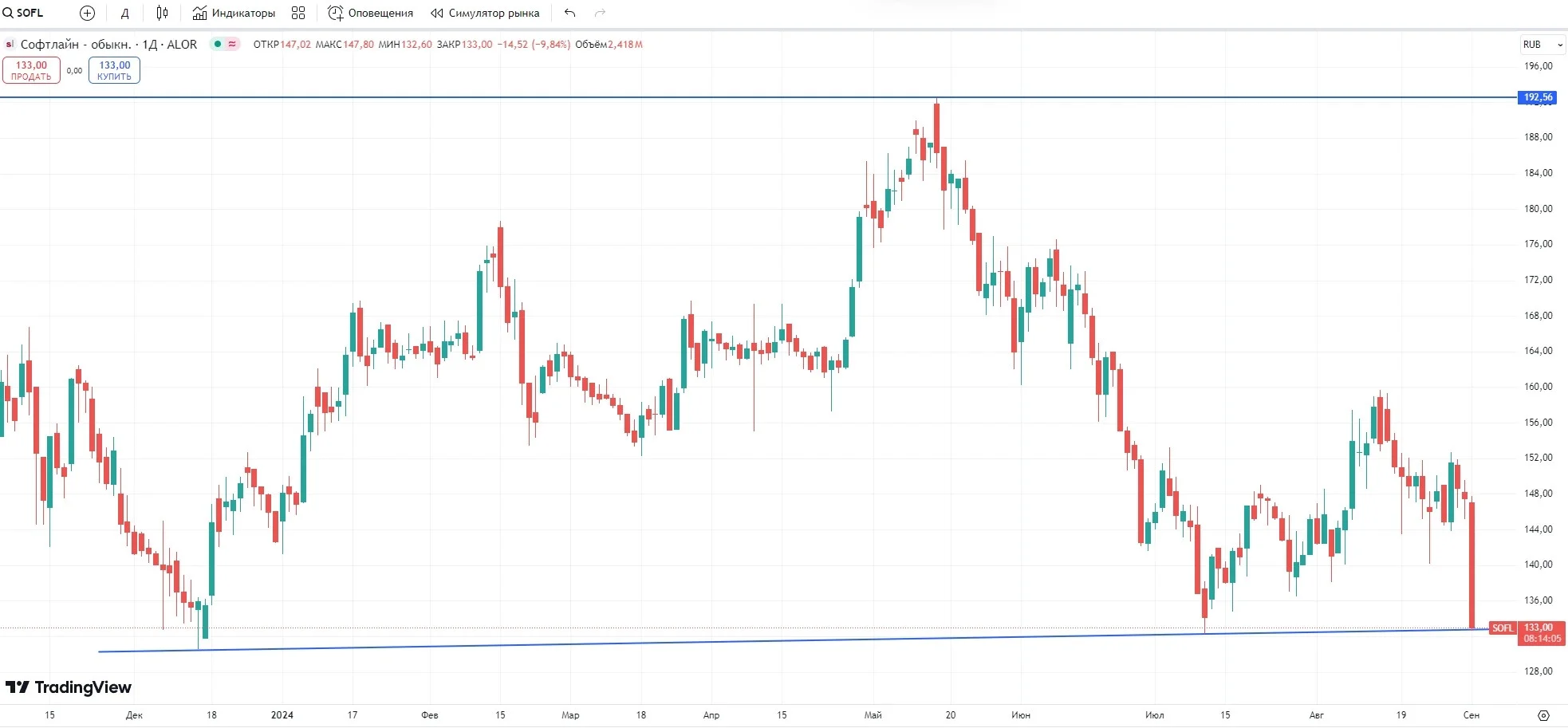Click the green market status dot
Image resolution: width=1568 pixels, height=728 pixels.
(218, 44)
